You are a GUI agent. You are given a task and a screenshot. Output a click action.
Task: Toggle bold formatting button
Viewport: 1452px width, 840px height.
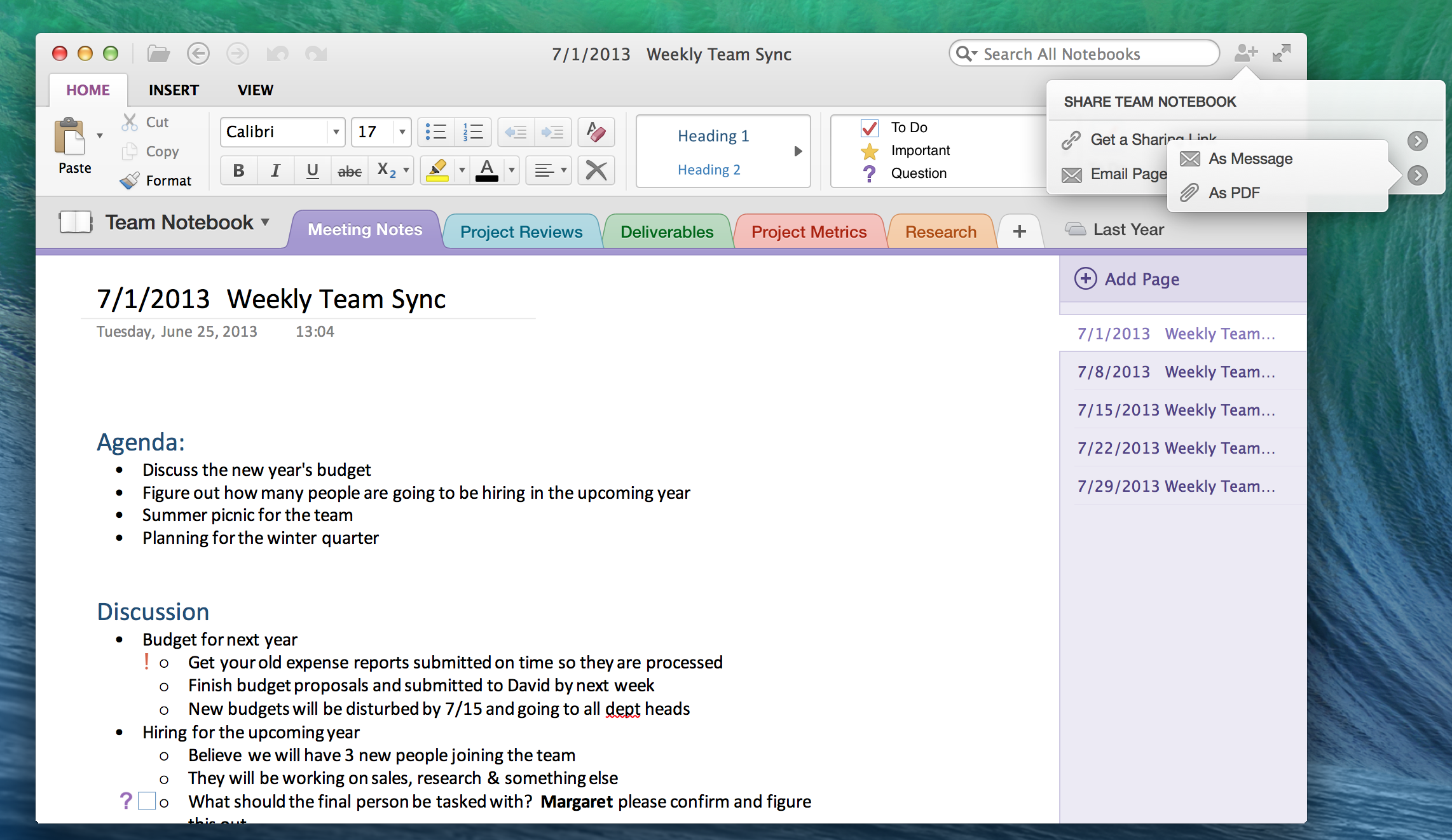[x=238, y=170]
